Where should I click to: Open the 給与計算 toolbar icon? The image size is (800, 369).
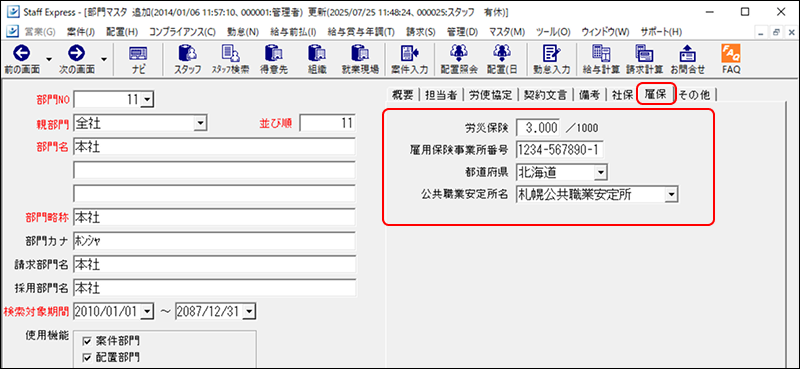click(601, 53)
